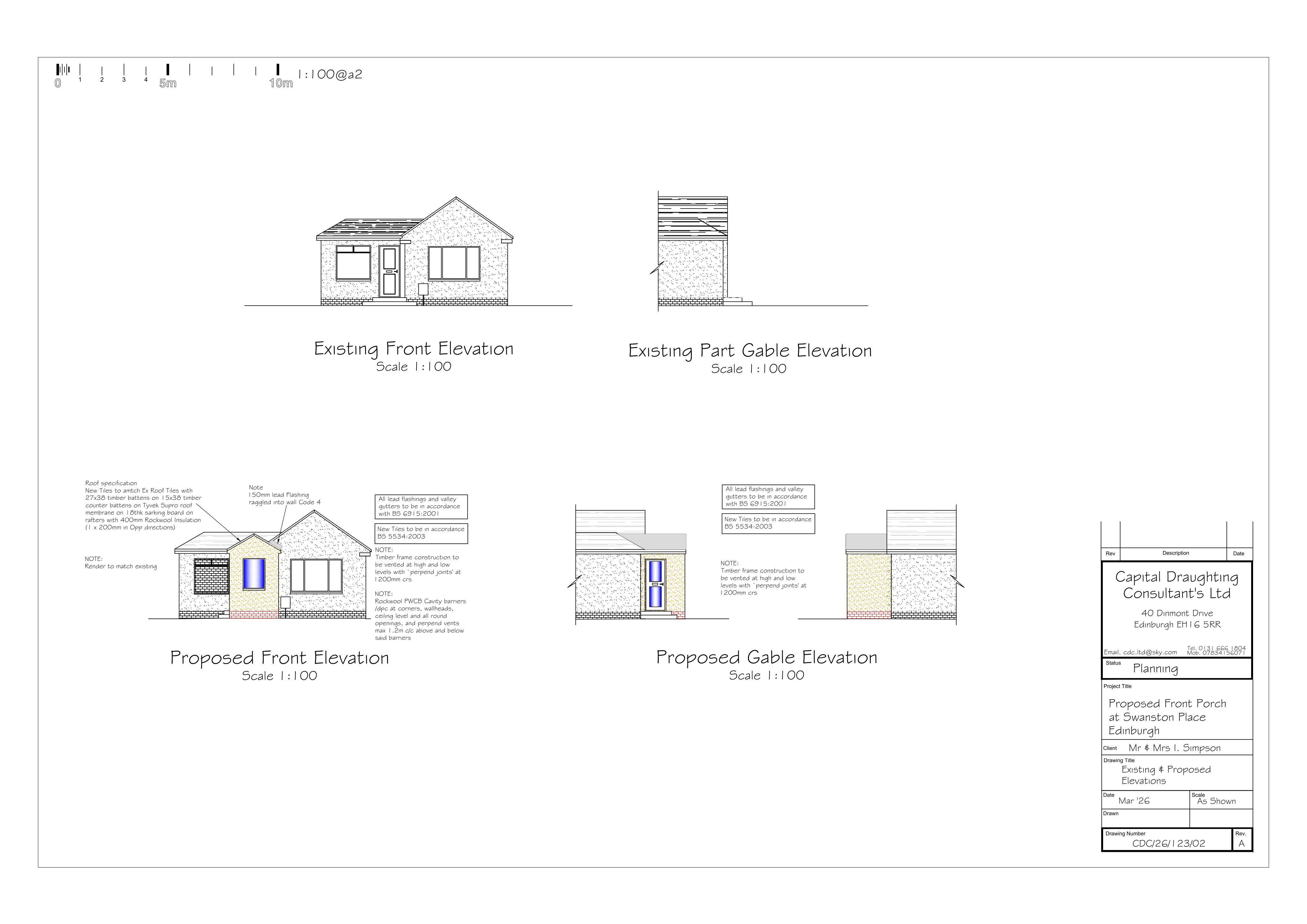The image size is (1307, 924).
Task: Click the Proposed Gable Elevation title
Action: click(766, 657)
